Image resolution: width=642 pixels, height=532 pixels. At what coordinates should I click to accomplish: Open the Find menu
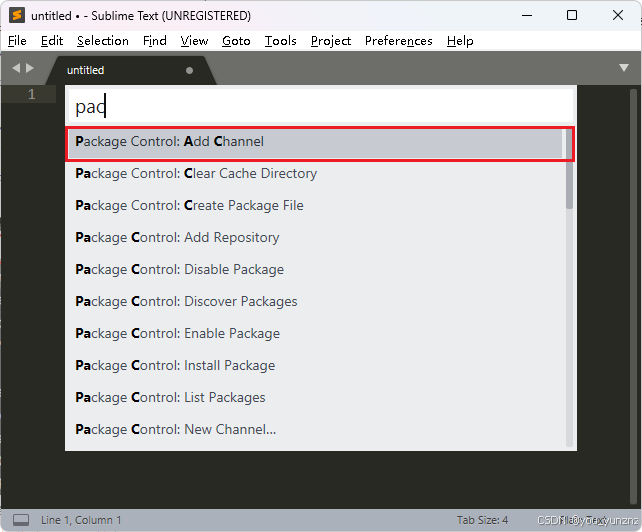click(x=155, y=41)
